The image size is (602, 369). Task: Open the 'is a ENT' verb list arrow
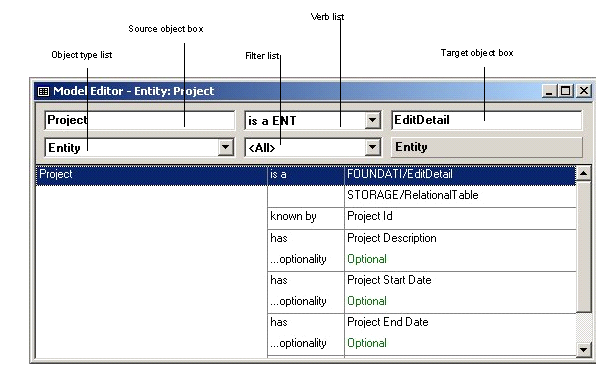[372, 121]
